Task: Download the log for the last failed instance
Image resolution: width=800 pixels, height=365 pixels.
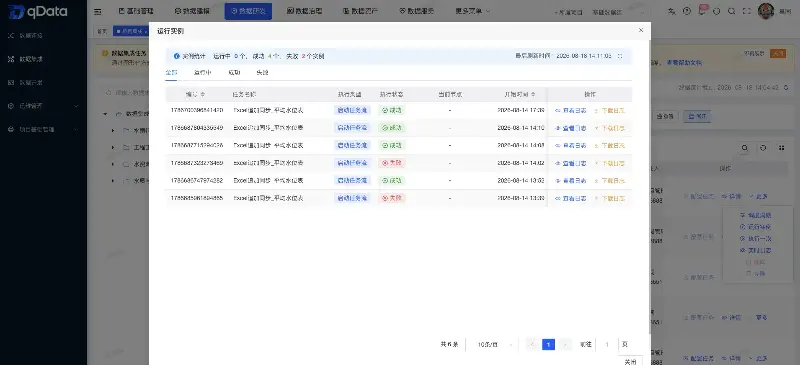Action: [x=610, y=198]
